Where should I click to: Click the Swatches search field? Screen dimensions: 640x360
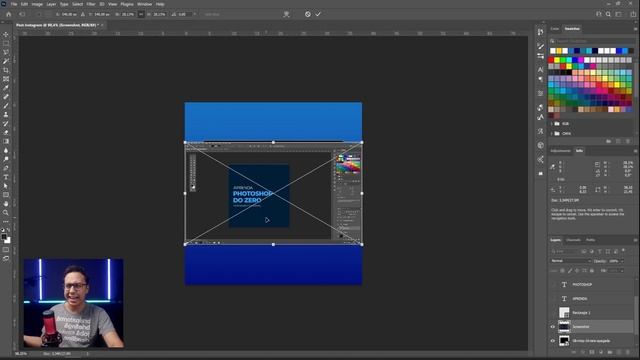coord(591,41)
